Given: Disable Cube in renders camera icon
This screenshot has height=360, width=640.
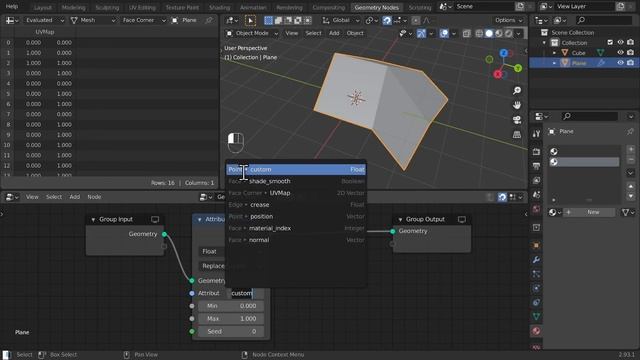Looking at the screenshot, I should coord(630,53).
